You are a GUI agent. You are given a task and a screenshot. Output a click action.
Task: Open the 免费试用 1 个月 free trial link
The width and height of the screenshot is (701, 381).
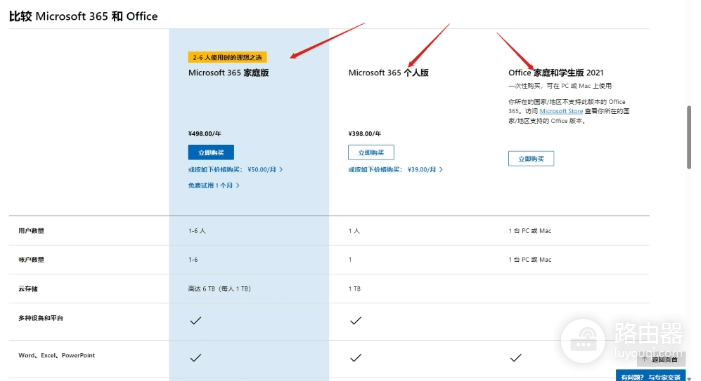[x=214, y=185]
